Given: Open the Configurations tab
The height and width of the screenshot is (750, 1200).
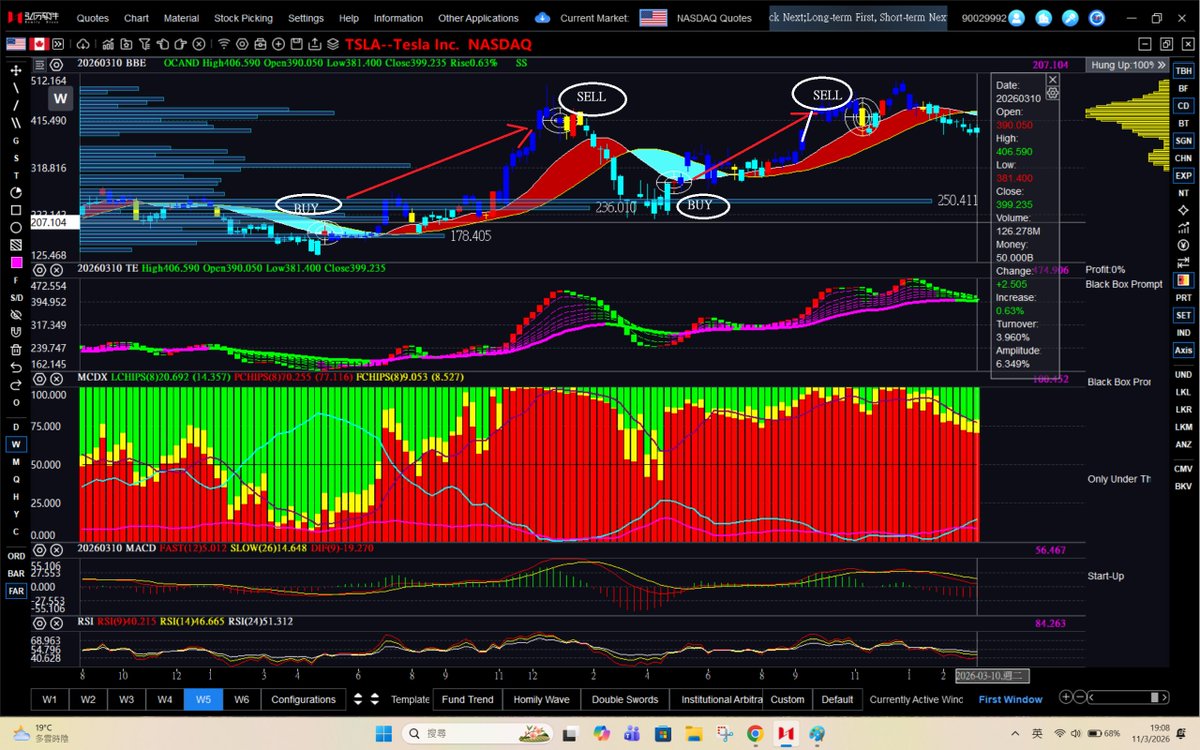Looking at the screenshot, I should (303, 699).
